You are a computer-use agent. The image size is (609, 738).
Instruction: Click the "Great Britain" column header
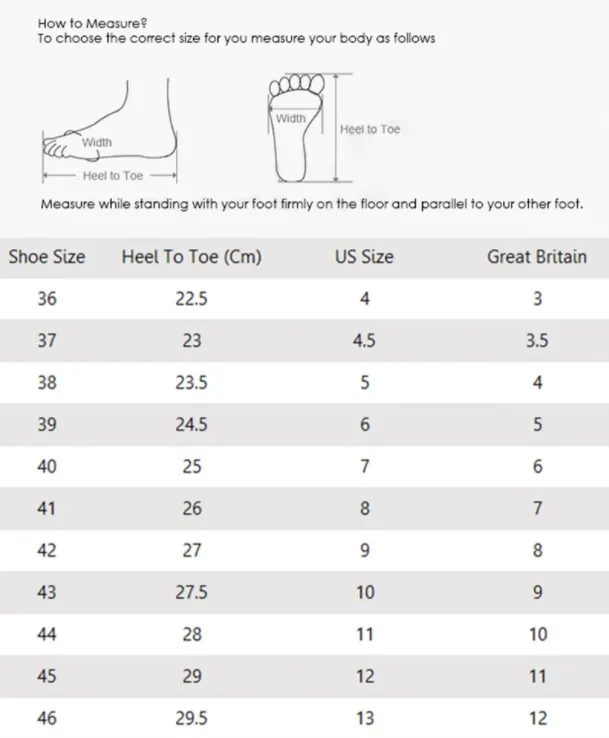(537, 257)
